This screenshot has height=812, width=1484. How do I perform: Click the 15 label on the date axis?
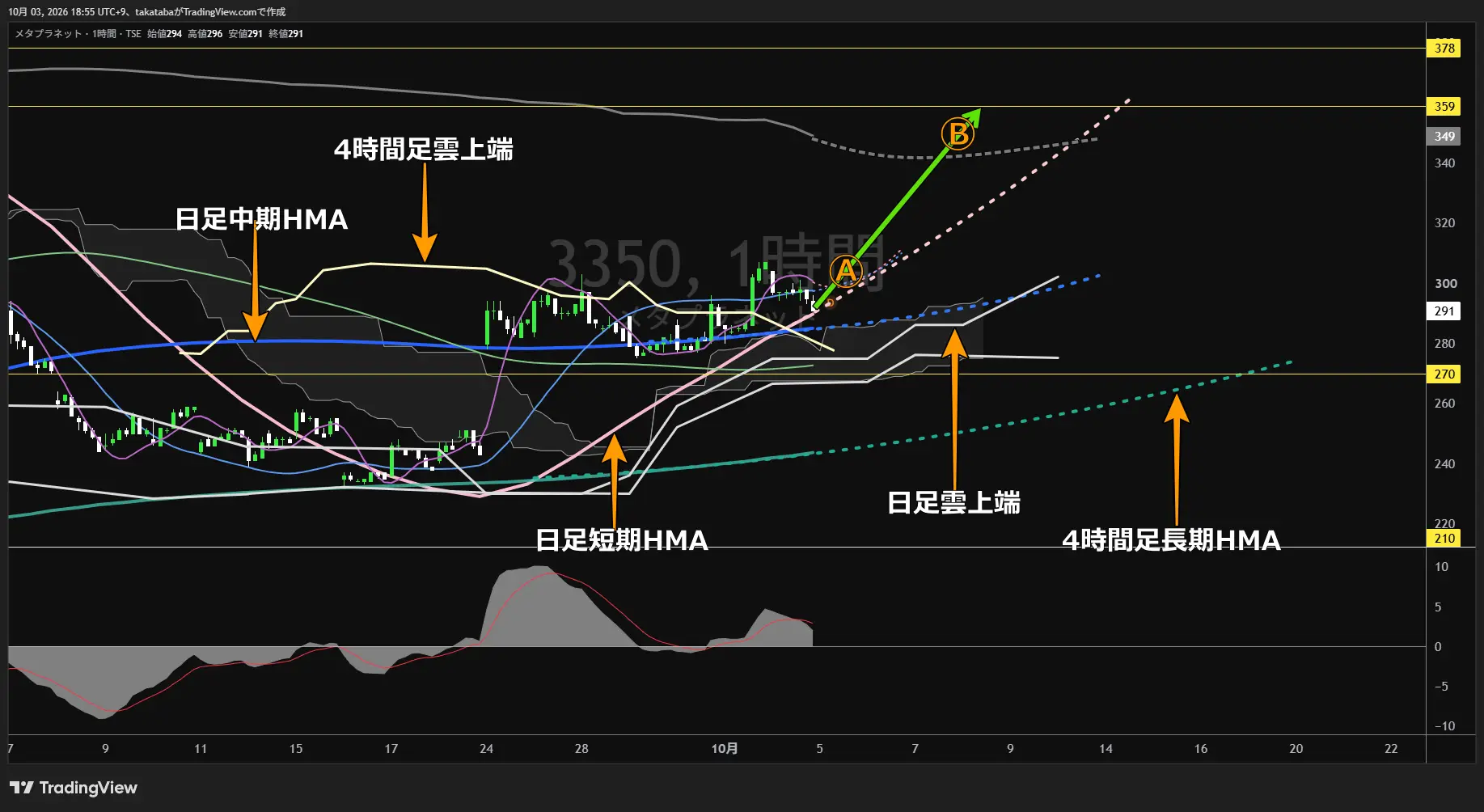click(x=296, y=749)
